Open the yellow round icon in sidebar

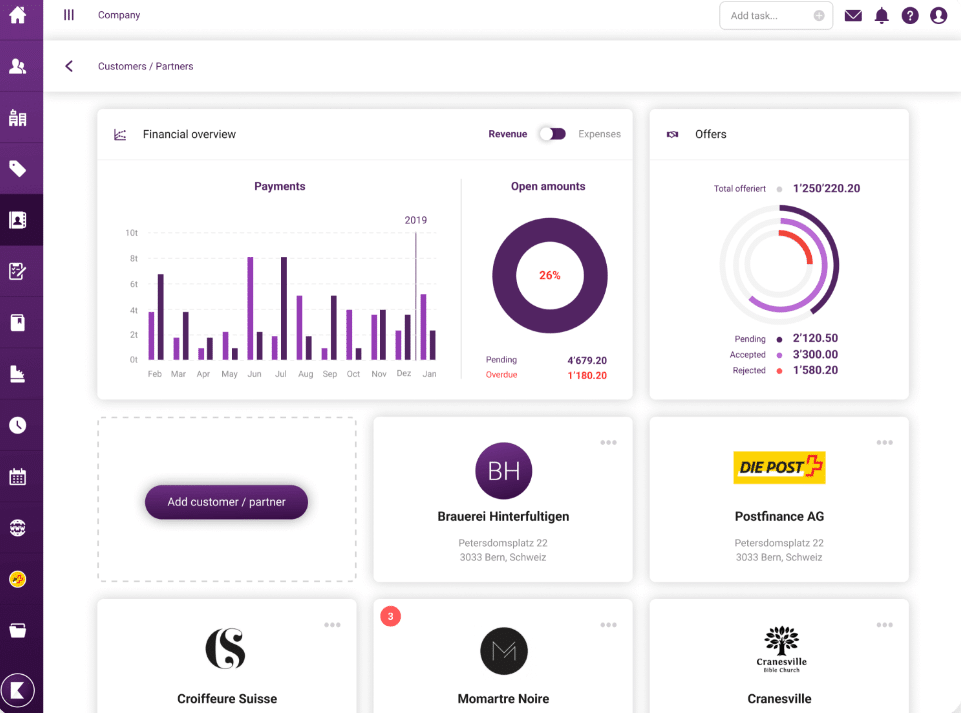tap(18, 579)
